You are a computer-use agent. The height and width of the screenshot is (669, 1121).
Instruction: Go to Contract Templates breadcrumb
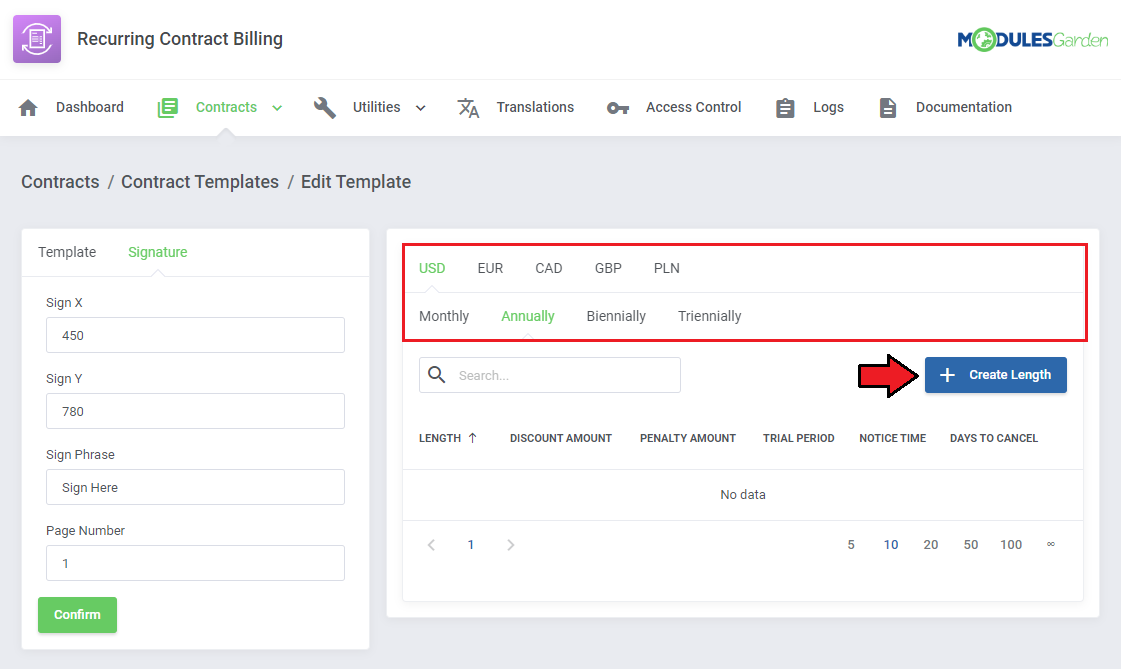tap(199, 182)
